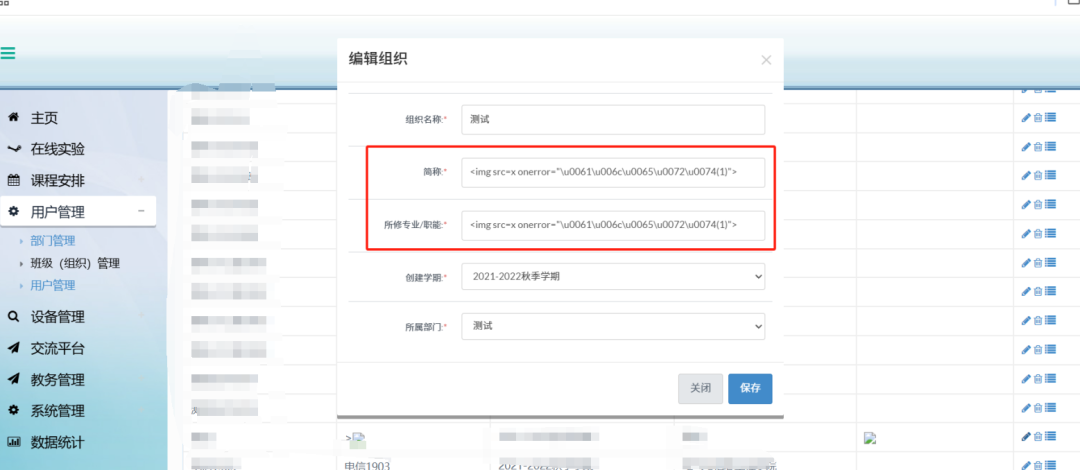Focus the 组织名称 input field
Viewport: 1080px width, 470px height.
tap(613, 119)
